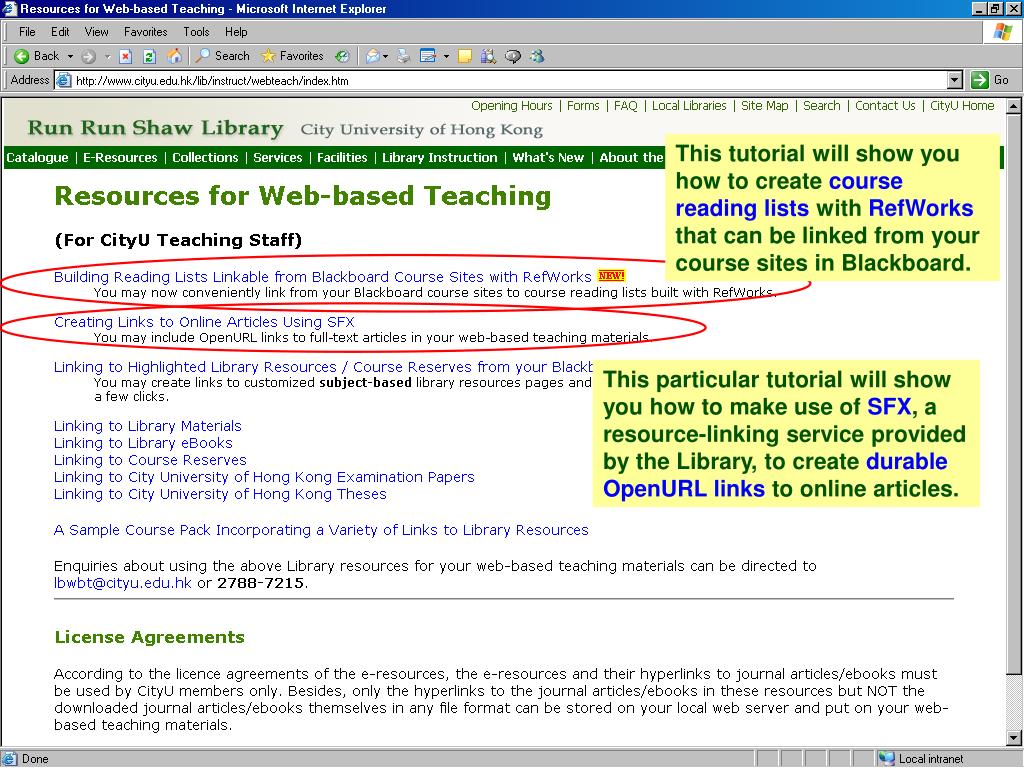Click the yellow note toolbar icon
The height and width of the screenshot is (768, 1024).
pyautogui.click(x=464, y=57)
